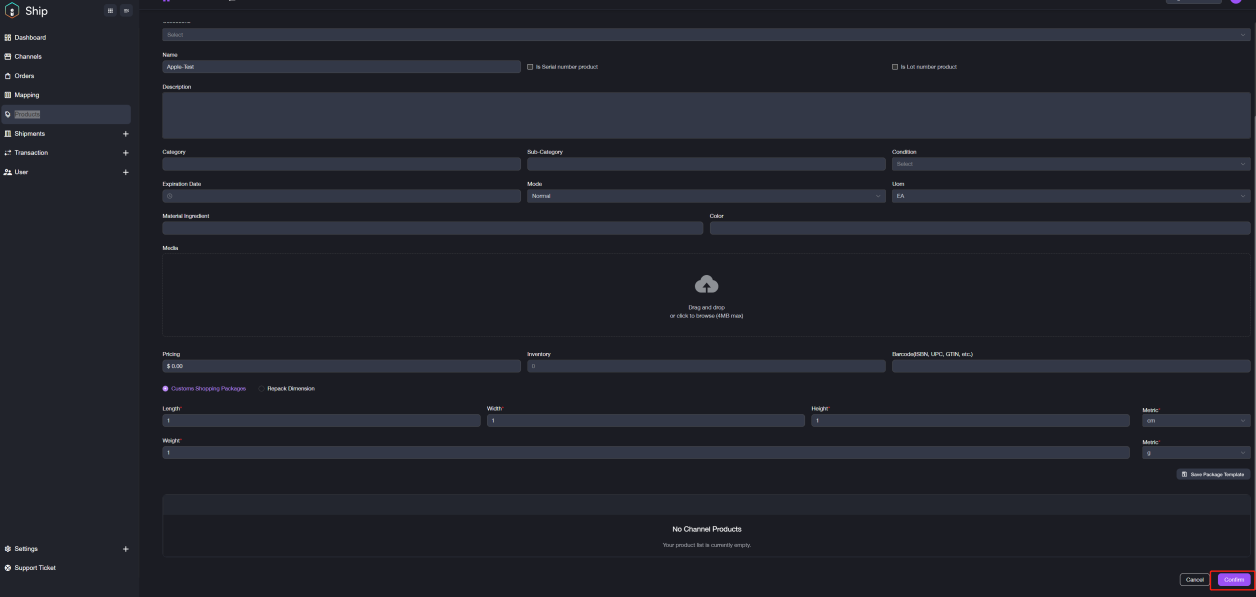
Task: Go to Orders in the sidebar
Action: coord(25,76)
